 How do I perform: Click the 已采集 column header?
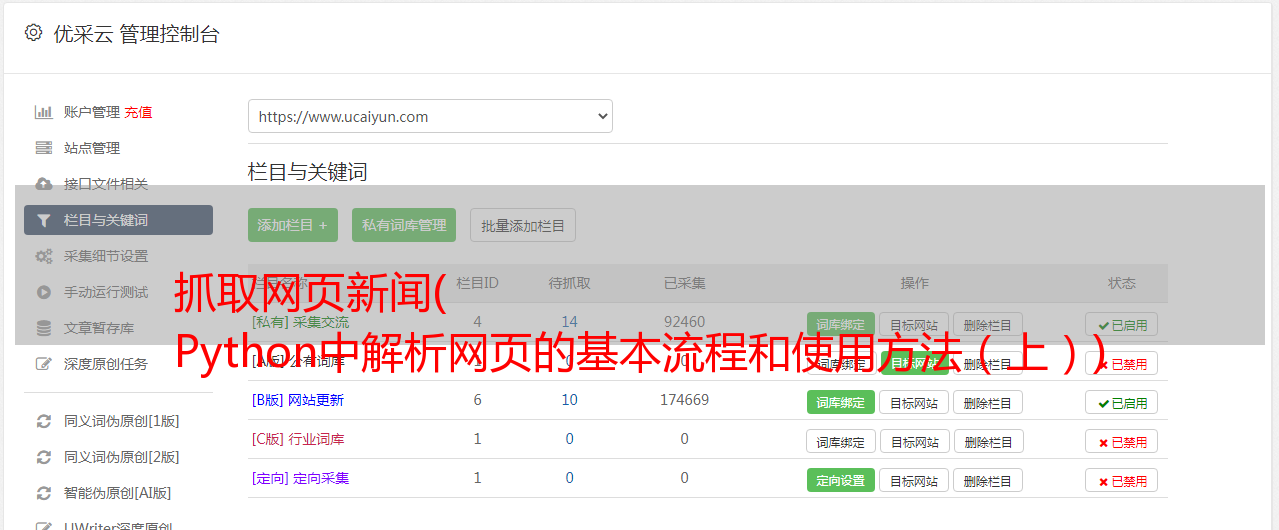click(684, 283)
